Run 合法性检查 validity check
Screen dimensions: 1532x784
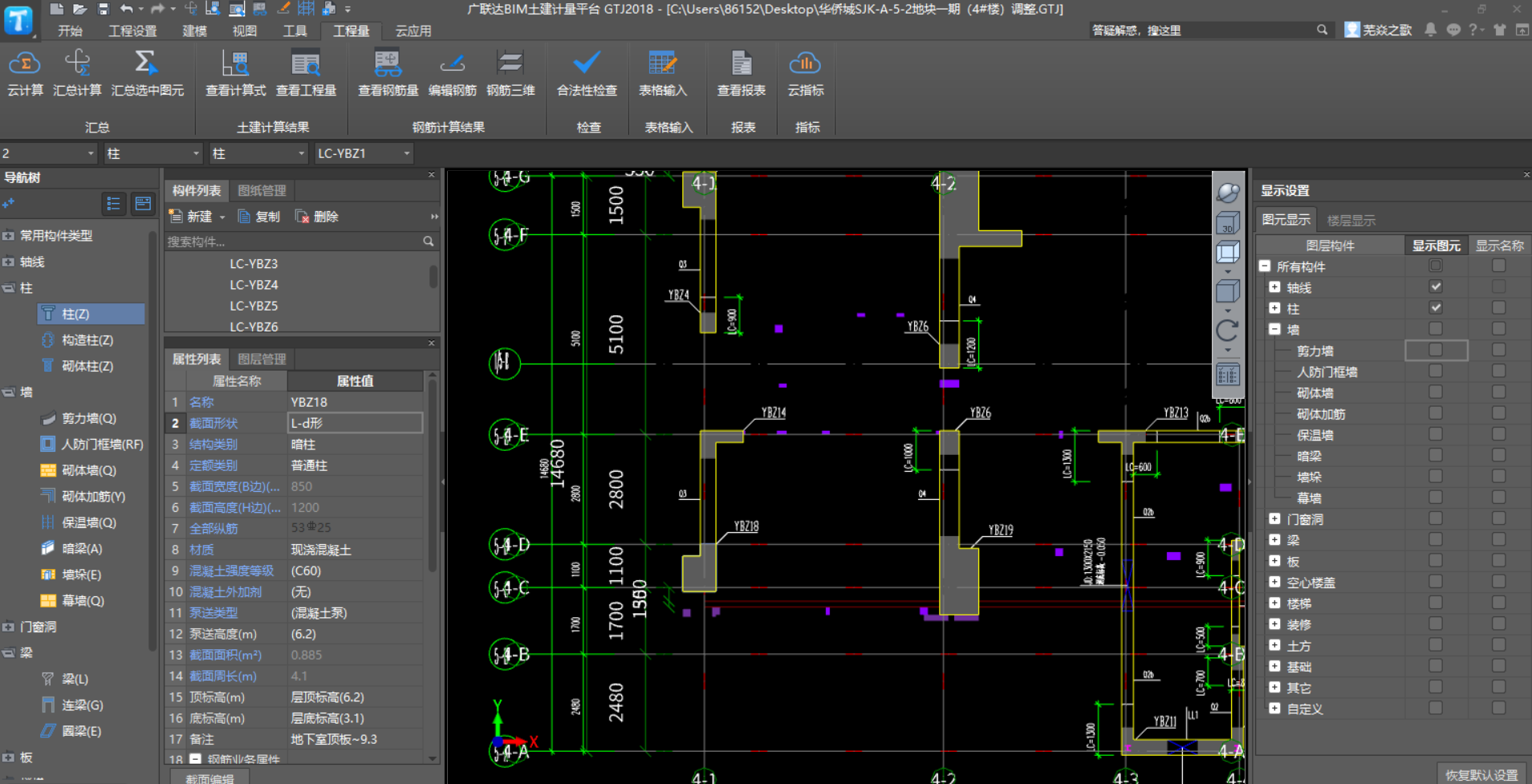(587, 73)
